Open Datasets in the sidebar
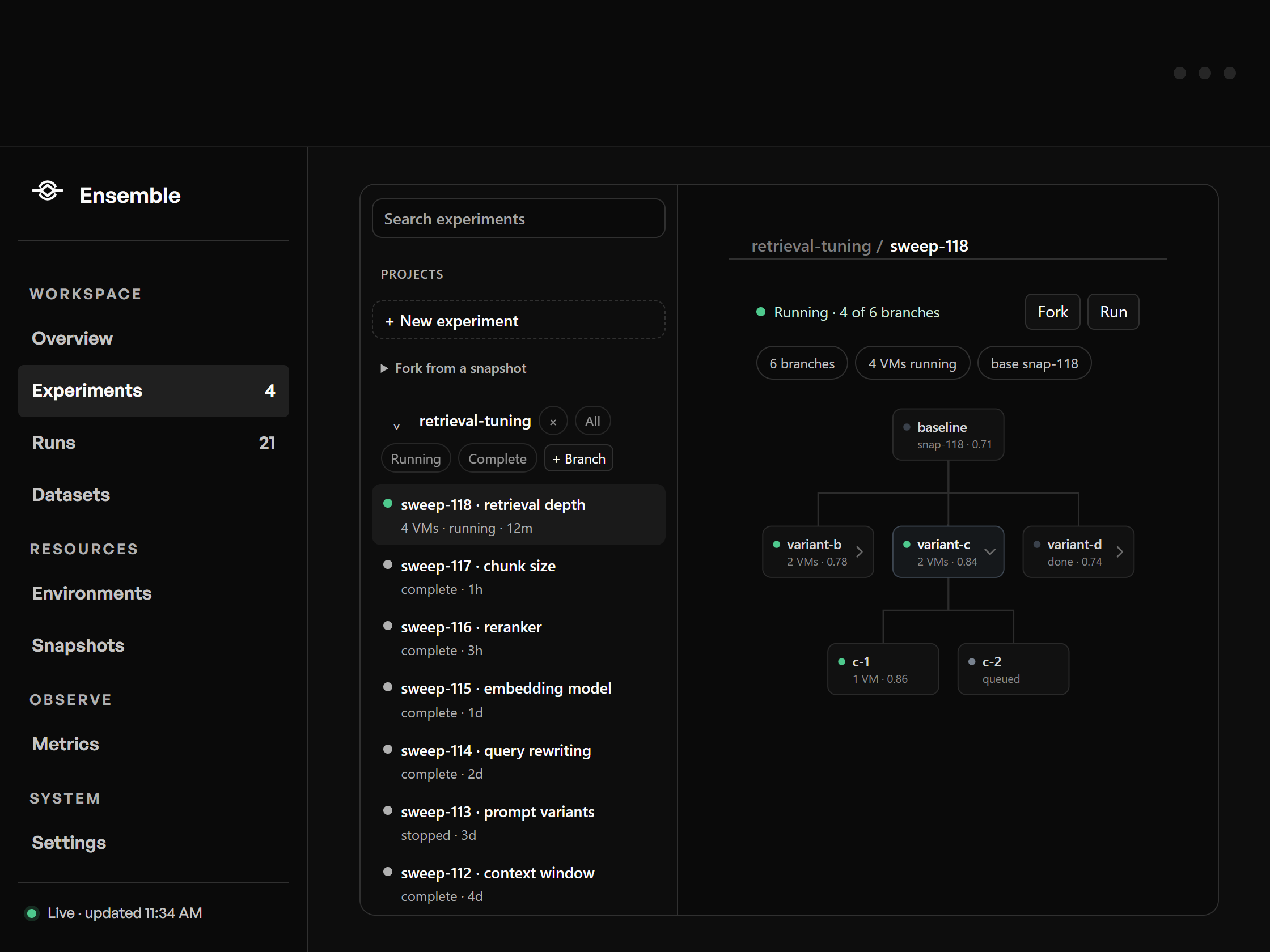The image size is (1270, 952). click(x=153, y=495)
